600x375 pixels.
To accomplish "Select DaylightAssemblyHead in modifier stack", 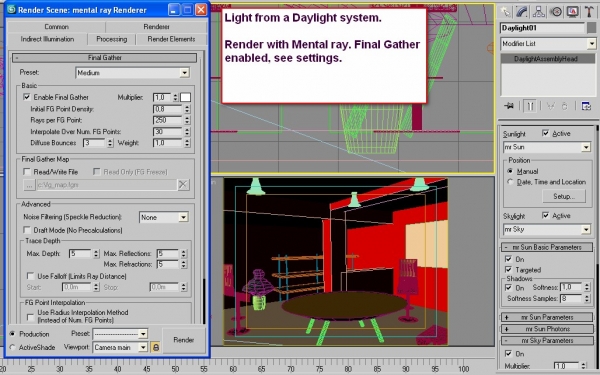I will (x=547, y=59).
